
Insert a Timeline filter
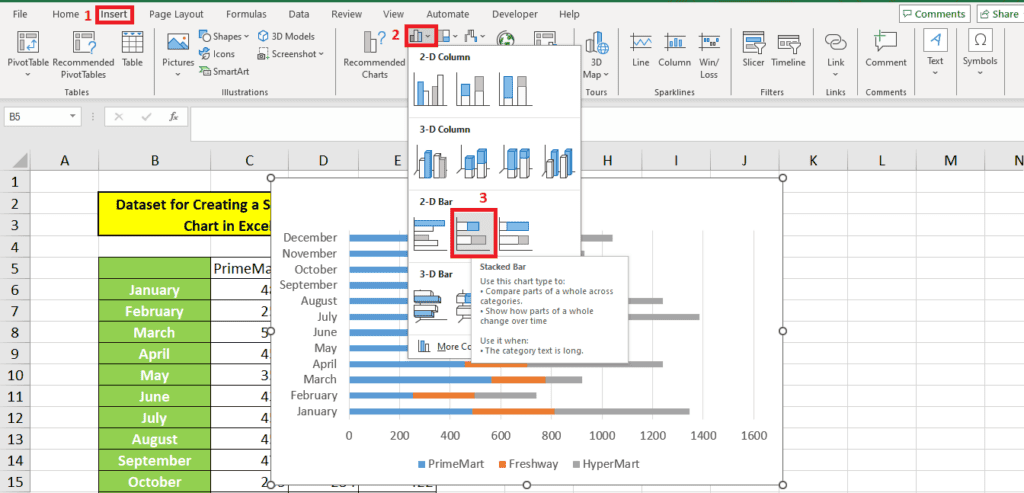(788, 50)
